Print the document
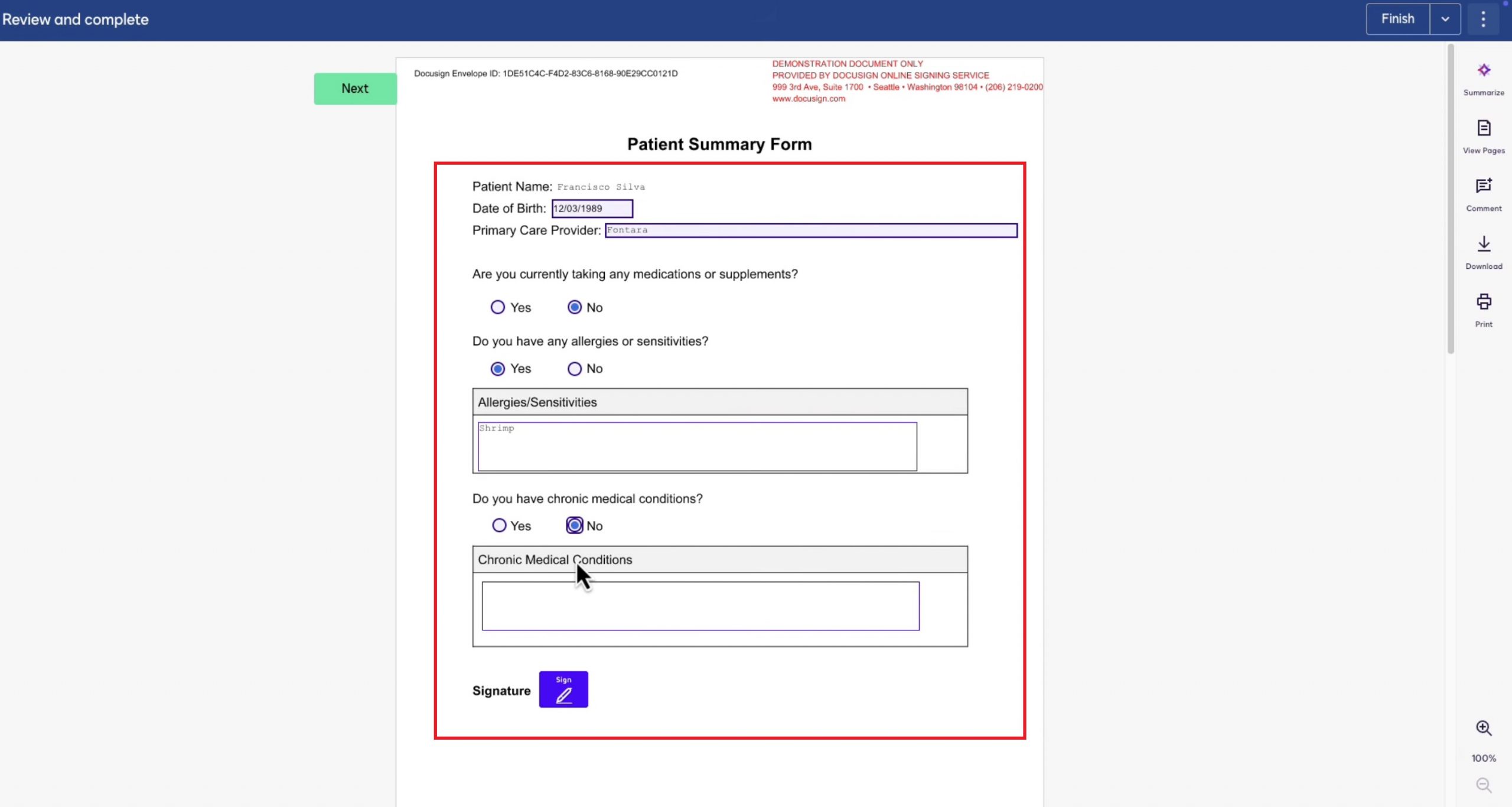The width and height of the screenshot is (1512, 807). coord(1484,311)
